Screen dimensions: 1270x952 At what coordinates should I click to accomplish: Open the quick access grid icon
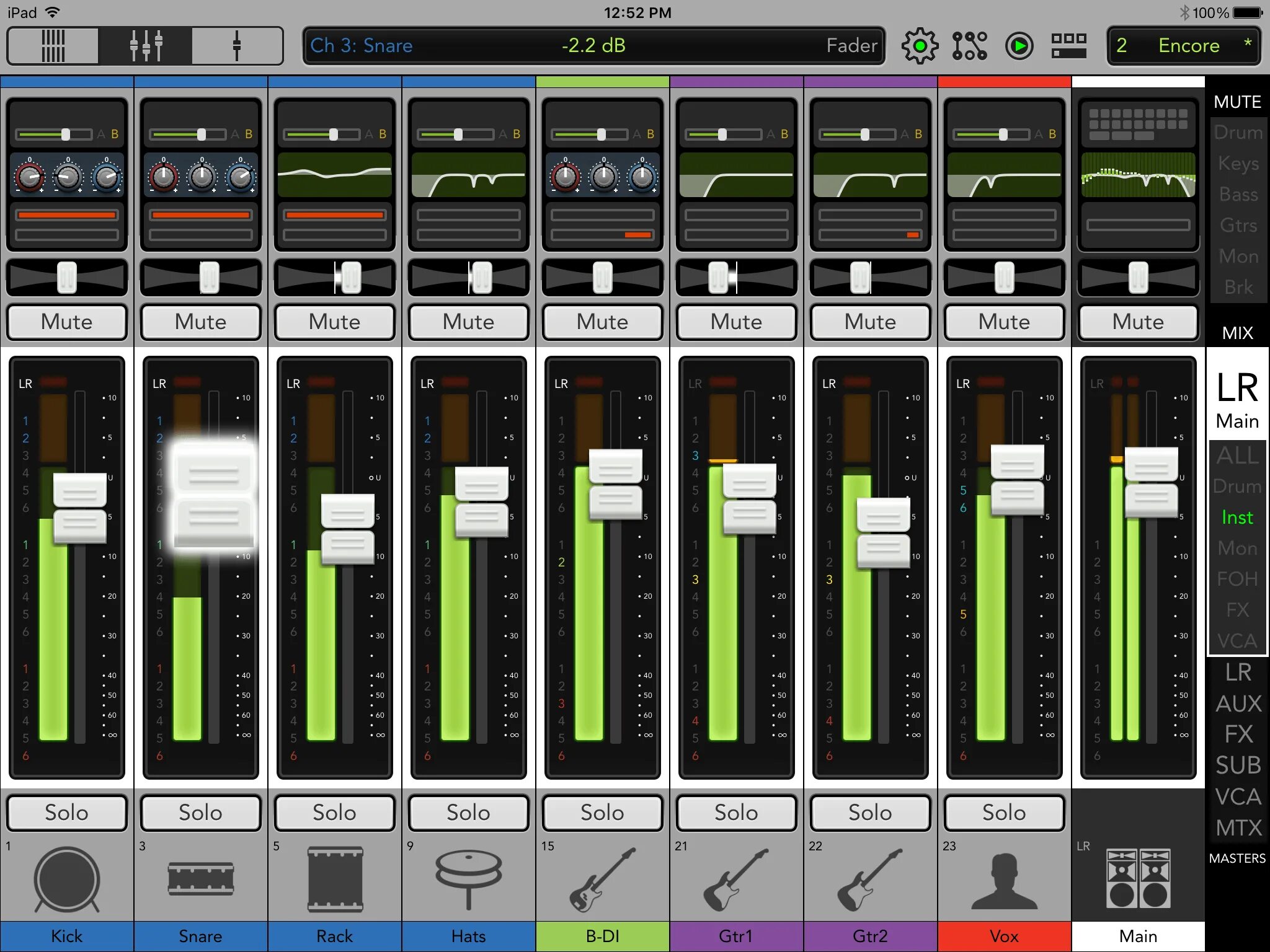point(1068,46)
